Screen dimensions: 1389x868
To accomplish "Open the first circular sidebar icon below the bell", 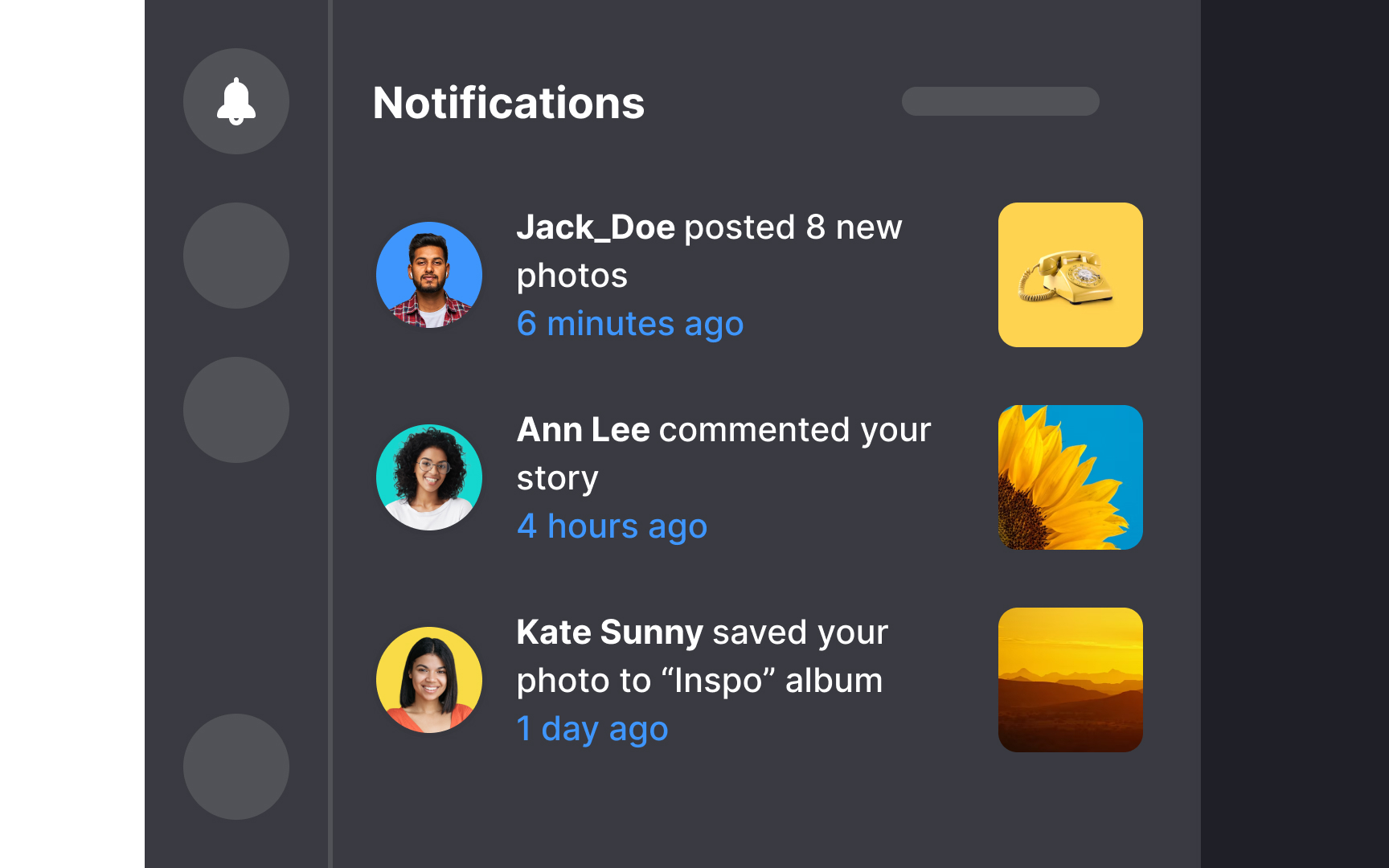I will pos(236,255).
